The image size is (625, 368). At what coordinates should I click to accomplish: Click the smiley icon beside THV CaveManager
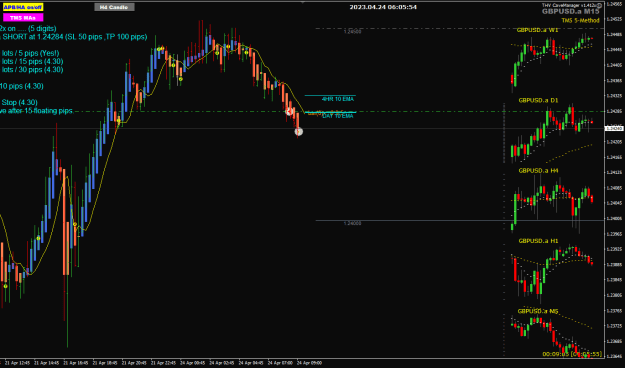pyautogui.click(x=599, y=6)
